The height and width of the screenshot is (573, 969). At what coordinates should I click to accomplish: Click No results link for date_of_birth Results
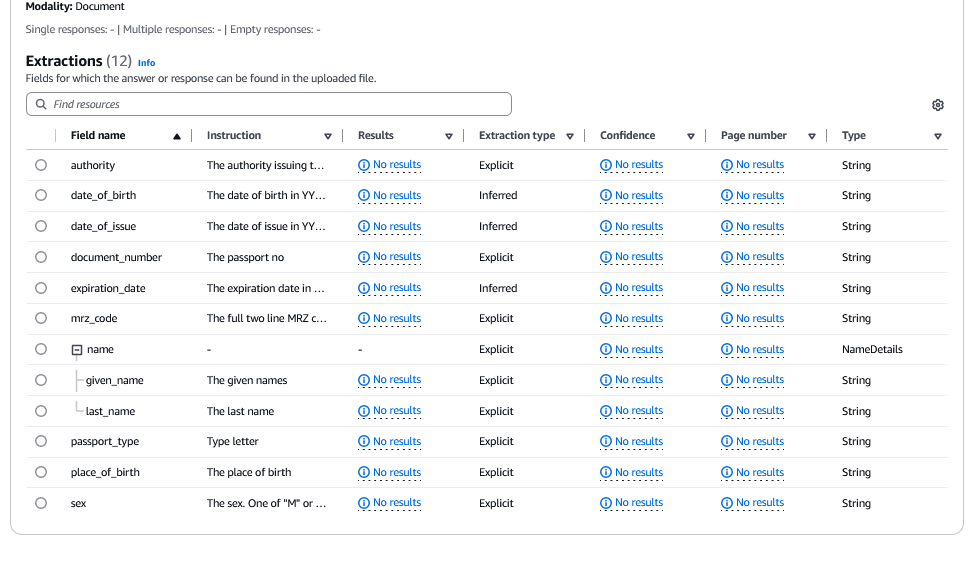coord(396,196)
